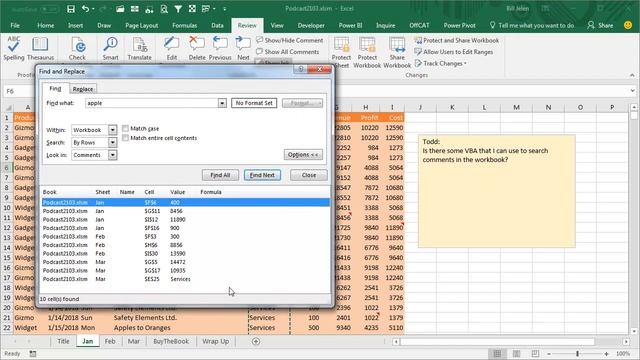Select result row with value 13590

pos(186,253)
